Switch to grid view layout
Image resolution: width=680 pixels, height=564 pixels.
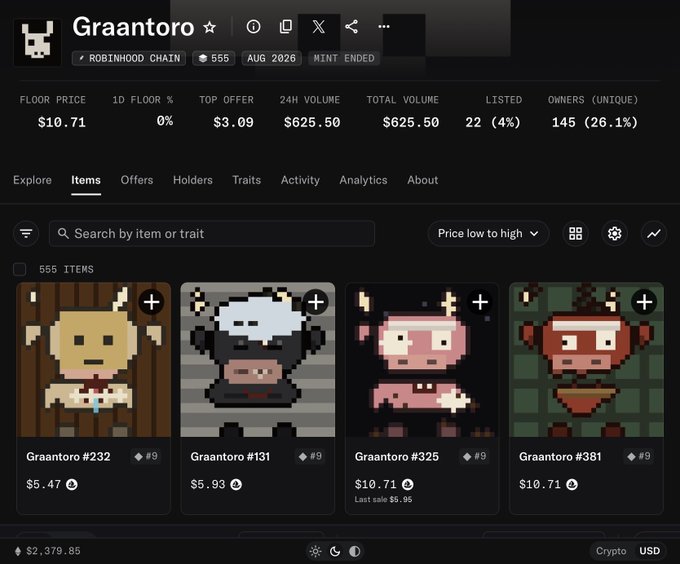(x=575, y=234)
